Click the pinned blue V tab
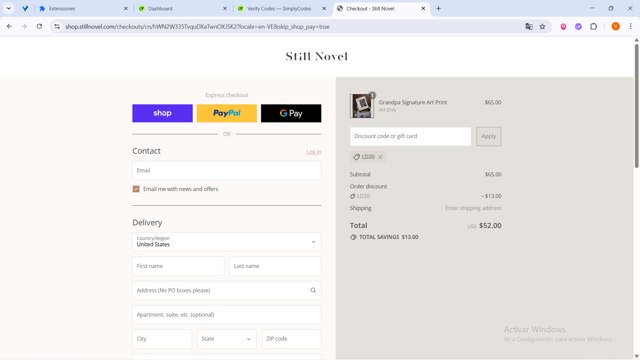640x360 pixels. coord(25,8)
